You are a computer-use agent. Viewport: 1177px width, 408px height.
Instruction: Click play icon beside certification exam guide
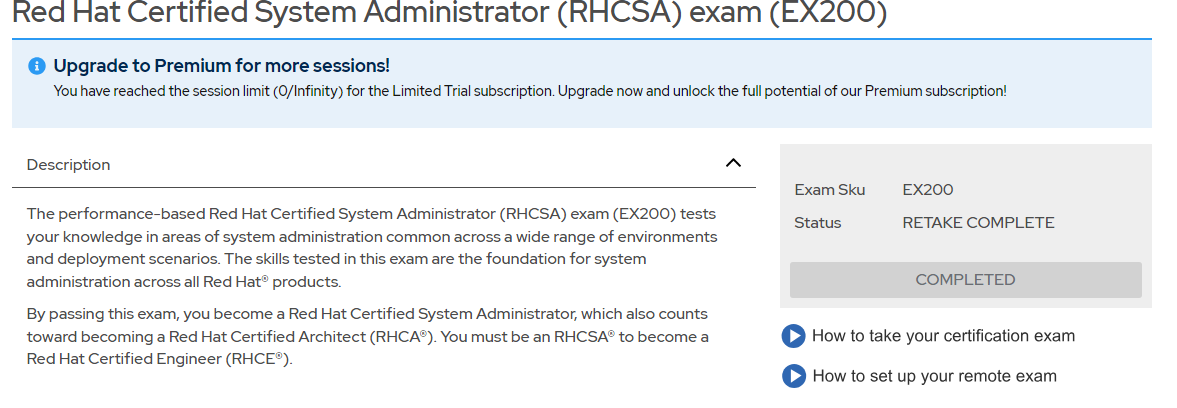click(793, 336)
